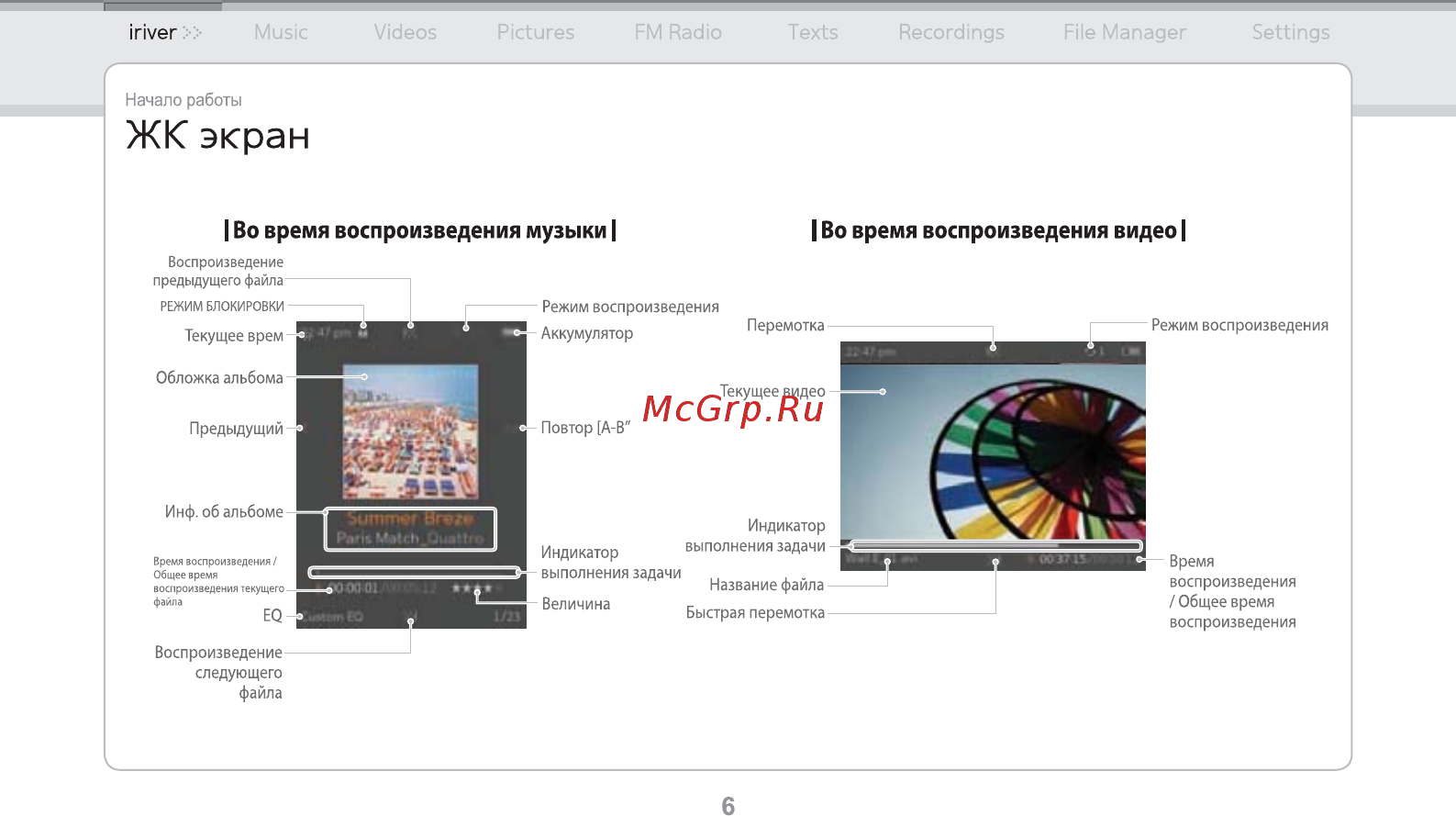This screenshot has height=816, width=1456.
Task: Click the 1/23 track counter
Action: click(506, 617)
